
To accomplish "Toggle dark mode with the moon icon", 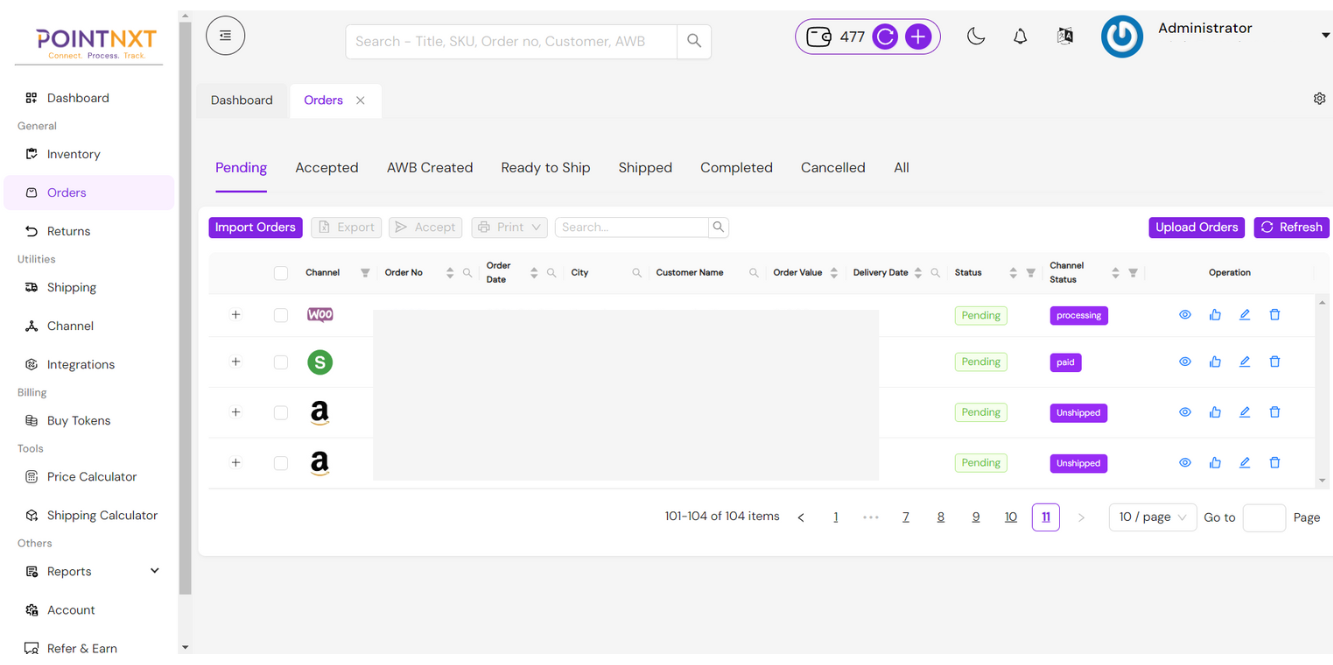I will coord(976,37).
